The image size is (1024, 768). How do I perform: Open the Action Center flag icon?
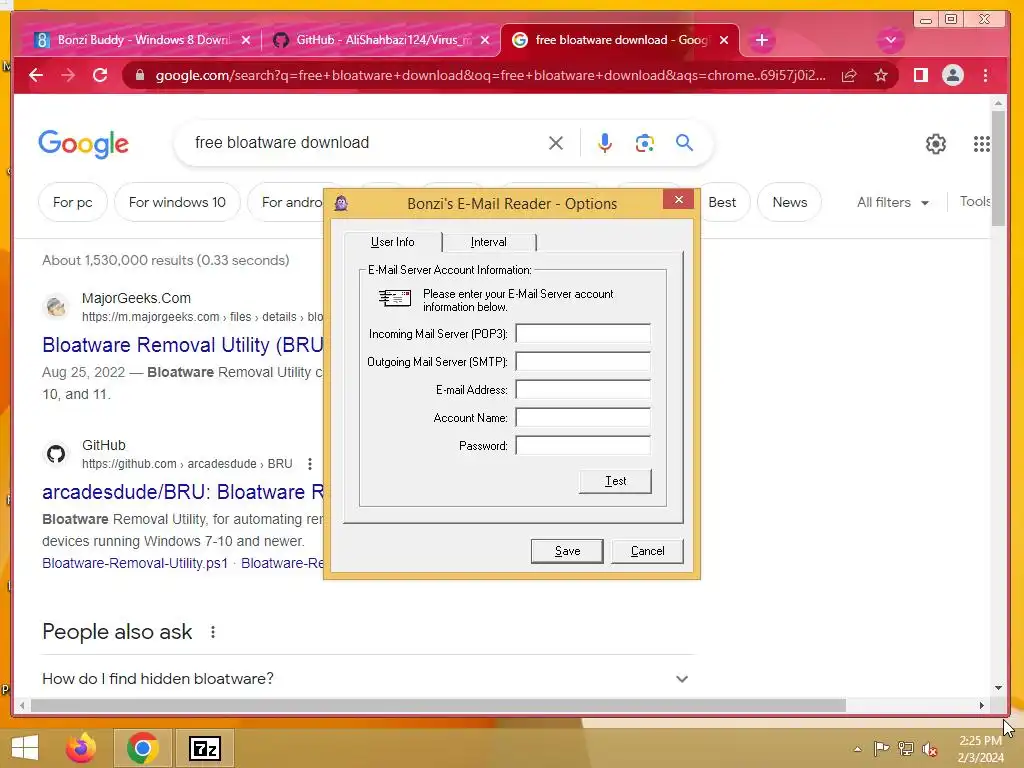[x=881, y=748]
